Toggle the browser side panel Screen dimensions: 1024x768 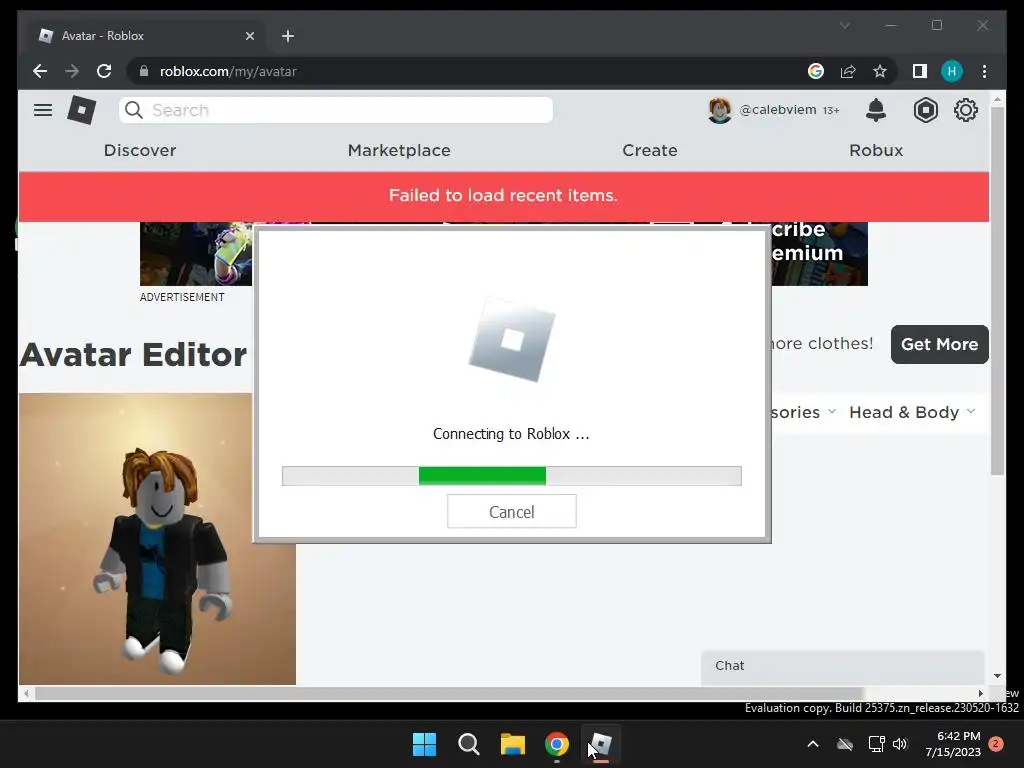click(x=920, y=71)
